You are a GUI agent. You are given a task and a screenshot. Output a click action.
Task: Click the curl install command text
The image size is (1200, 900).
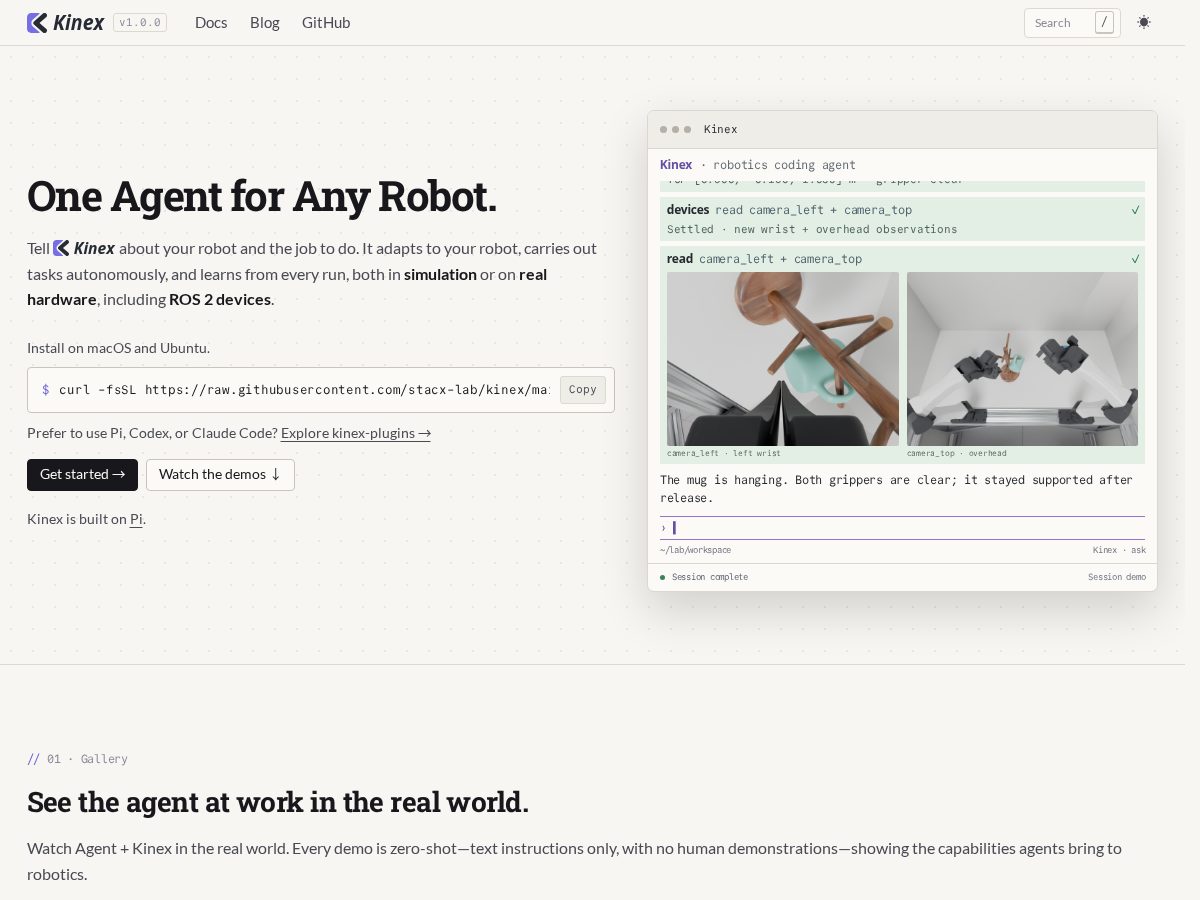[304, 390]
